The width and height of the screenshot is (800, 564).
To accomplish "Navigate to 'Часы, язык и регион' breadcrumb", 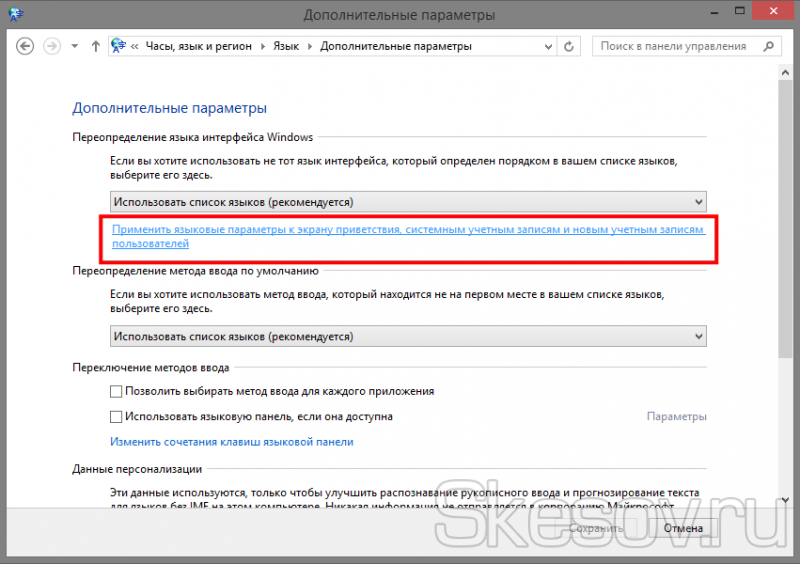I will pos(198,46).
